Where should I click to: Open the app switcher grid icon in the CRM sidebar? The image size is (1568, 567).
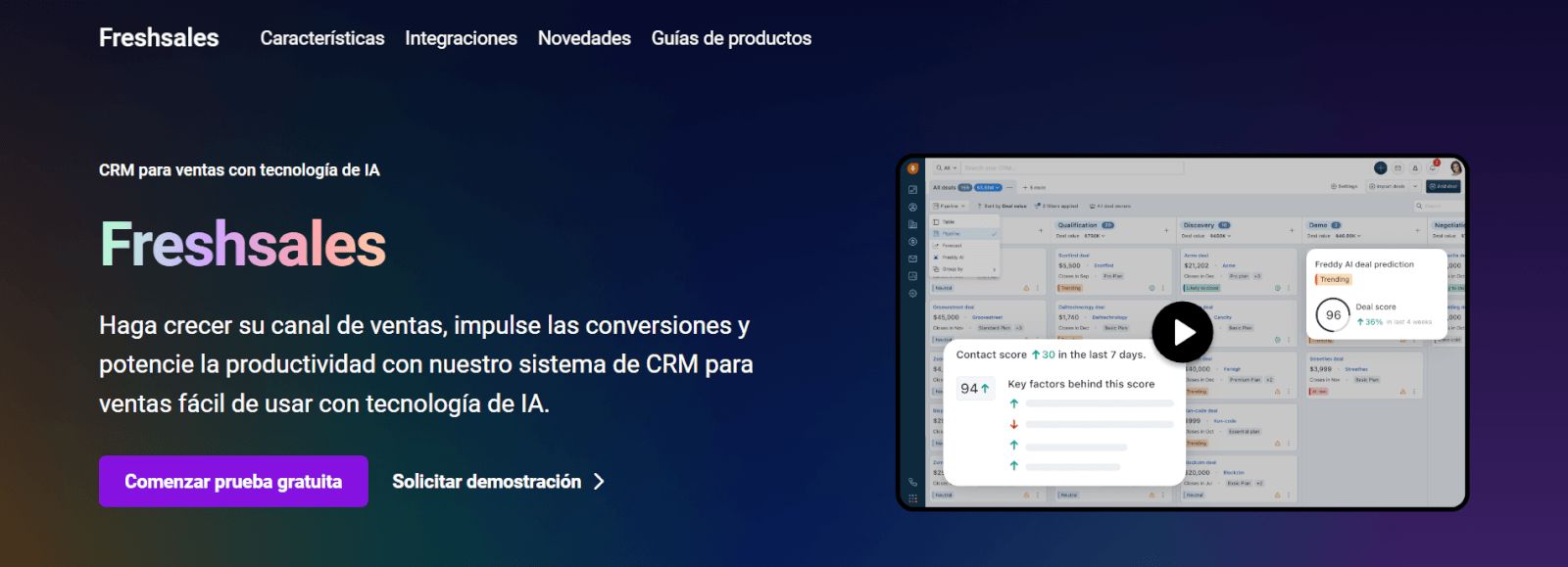coord(913,498)
